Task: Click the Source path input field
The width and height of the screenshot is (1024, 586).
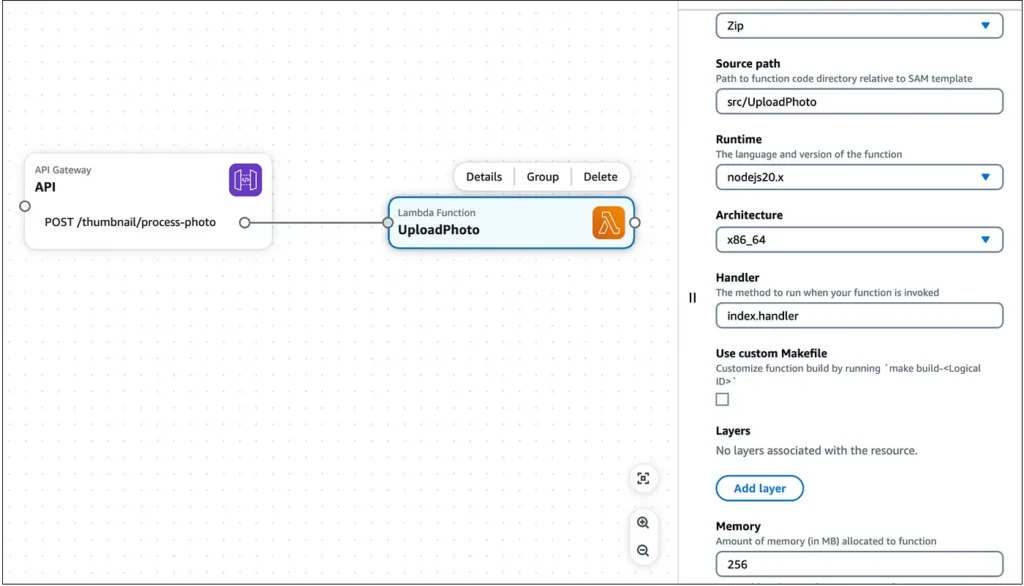Action: 859,102
